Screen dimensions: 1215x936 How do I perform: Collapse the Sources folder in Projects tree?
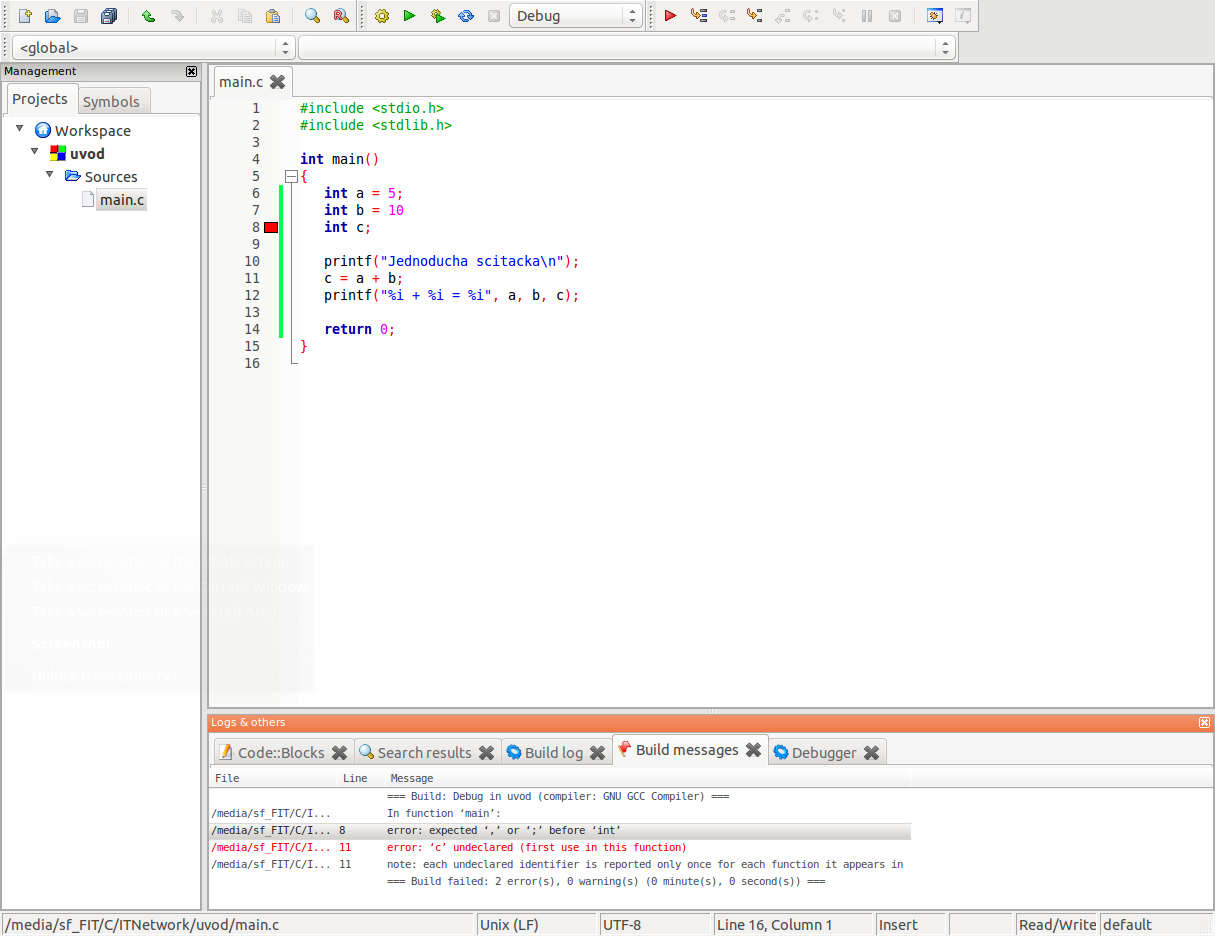(x=49, y=173)
